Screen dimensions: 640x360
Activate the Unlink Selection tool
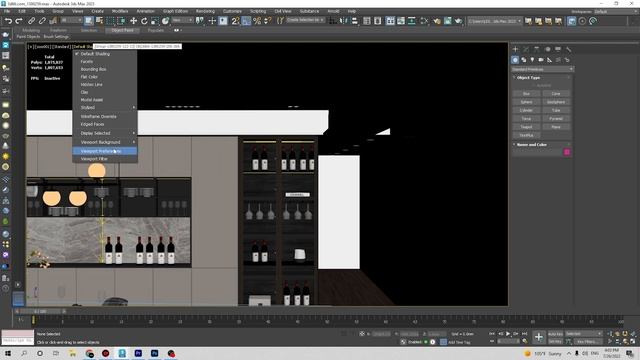pos(42,21)
